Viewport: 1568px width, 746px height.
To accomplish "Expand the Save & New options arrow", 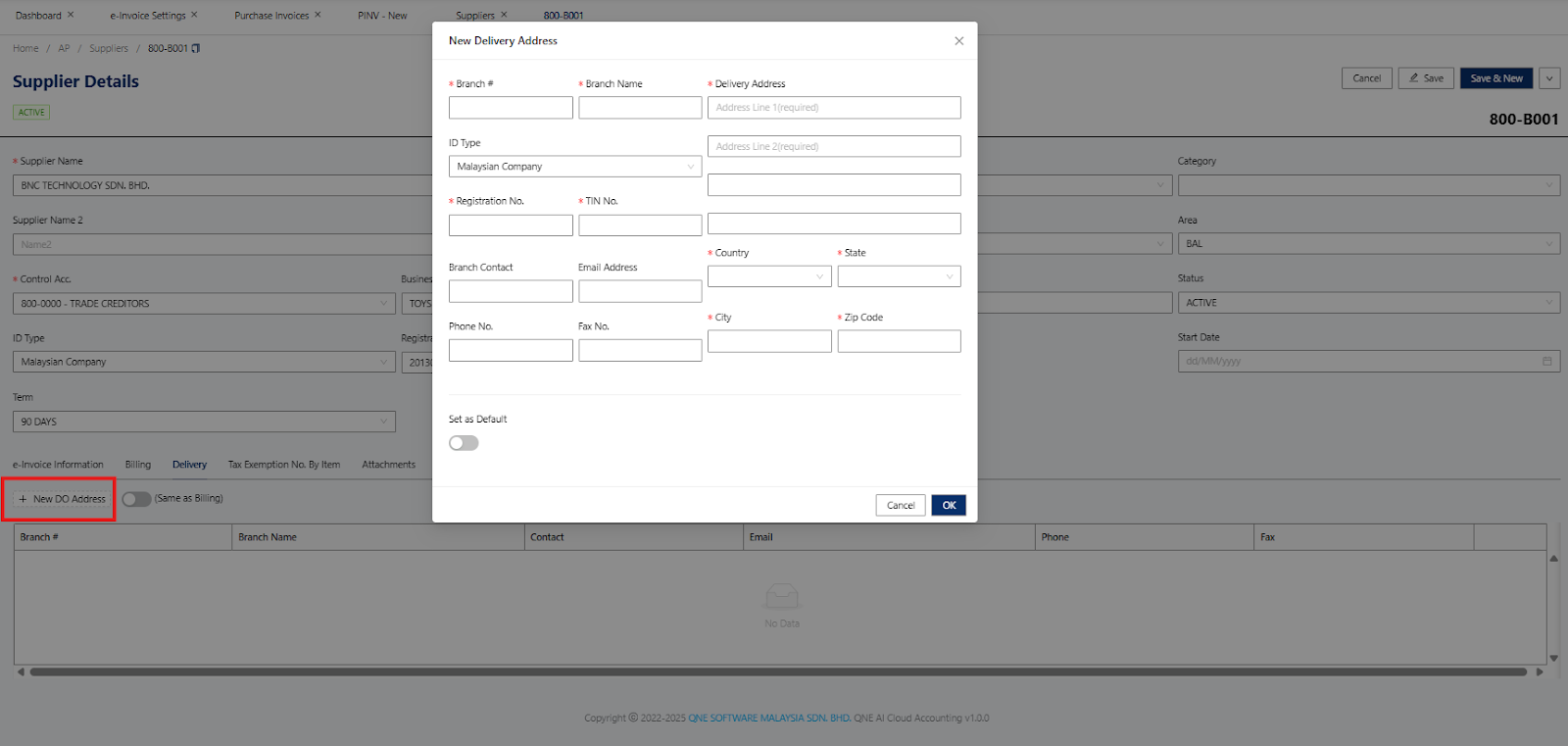I will pyautogui.click(x=1549, y=78).
